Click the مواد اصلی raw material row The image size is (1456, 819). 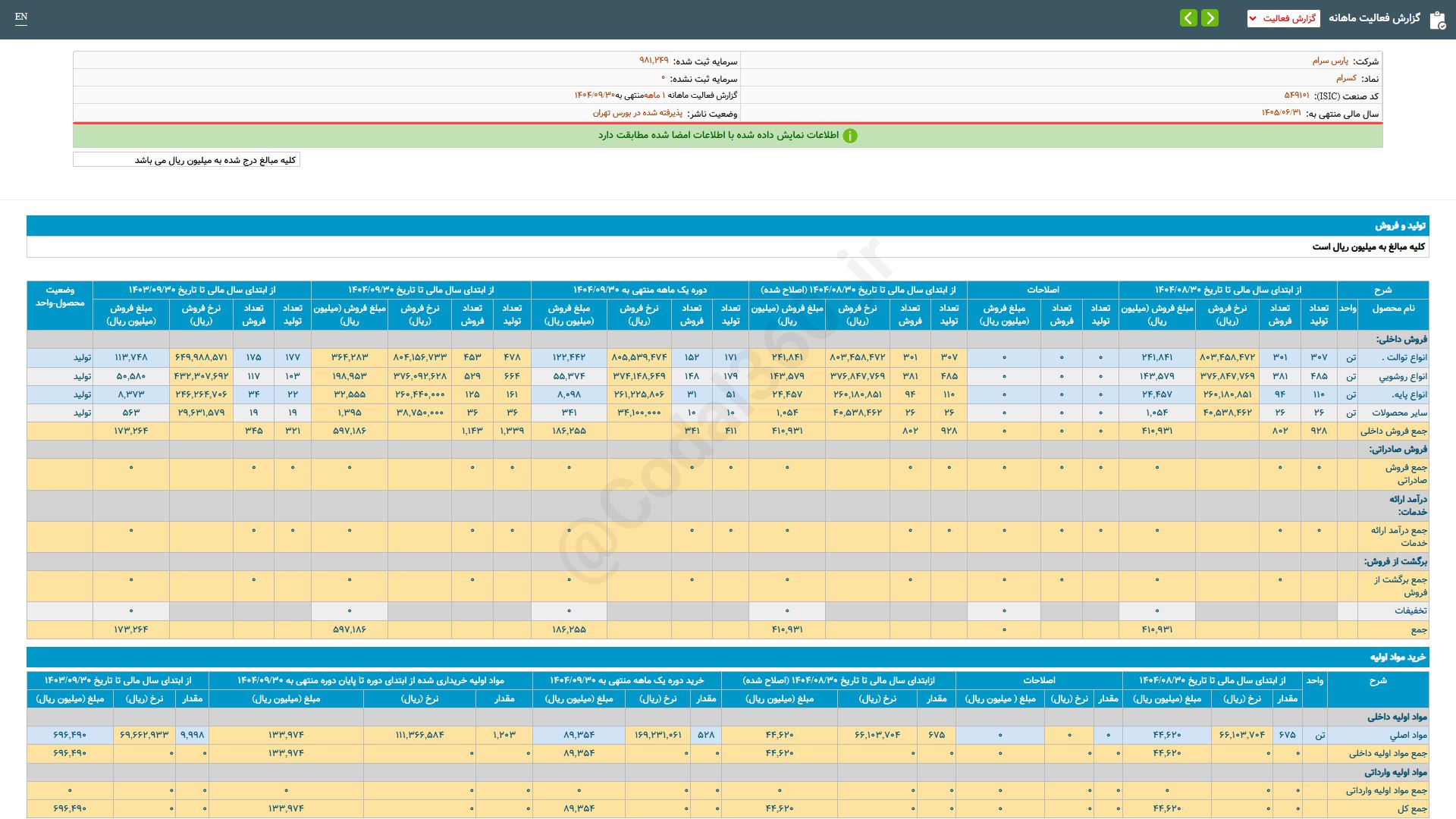click(x=1407, y=735)
